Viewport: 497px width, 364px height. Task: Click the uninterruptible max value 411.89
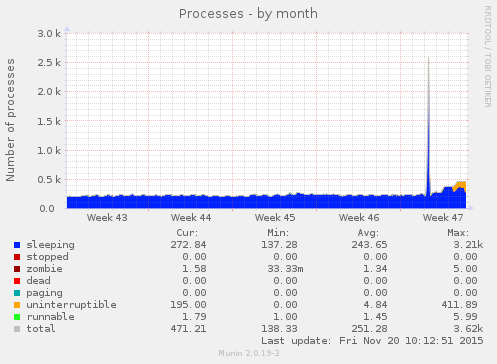click(459, 305)
